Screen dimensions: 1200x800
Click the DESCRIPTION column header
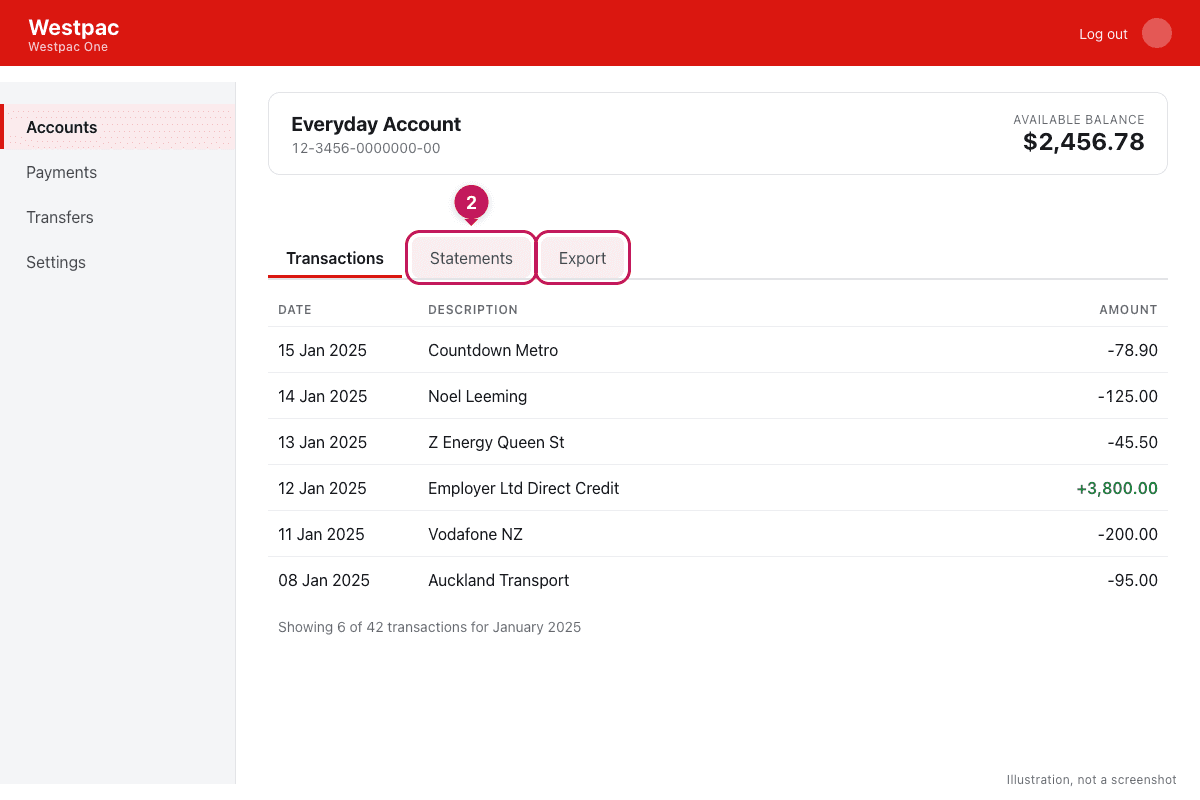click(473, 310)
